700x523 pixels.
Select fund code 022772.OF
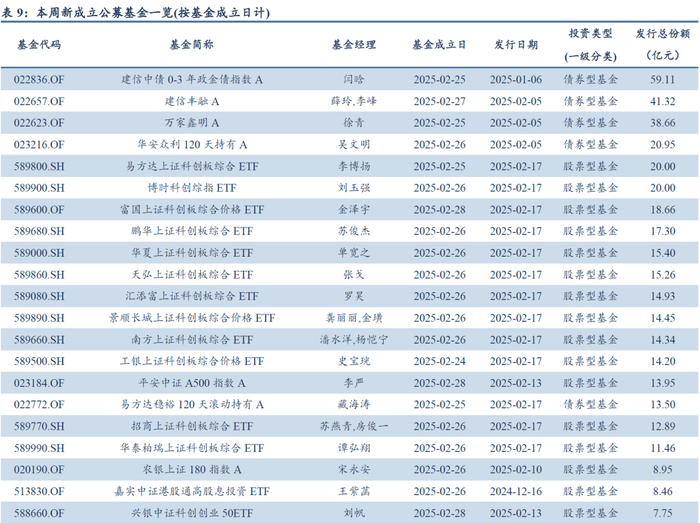pos(39,405)
